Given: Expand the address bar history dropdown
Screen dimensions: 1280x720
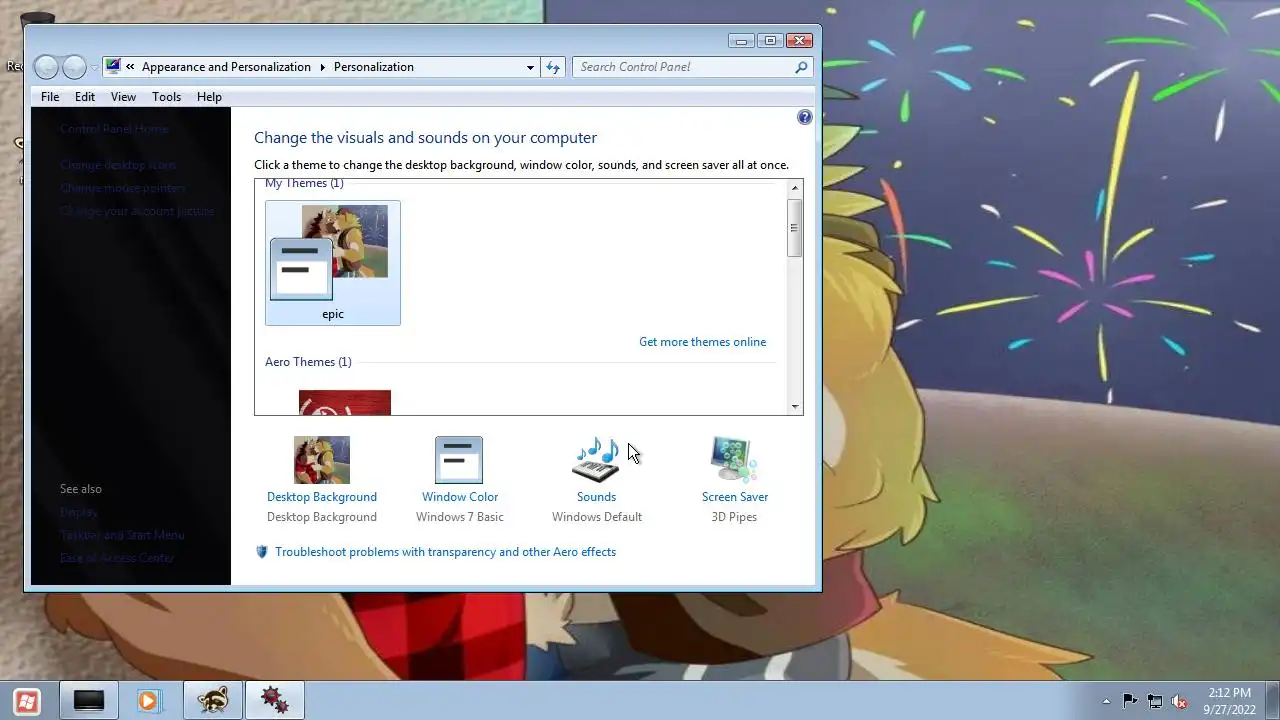Looking at the screenshot, I should 530,67.
